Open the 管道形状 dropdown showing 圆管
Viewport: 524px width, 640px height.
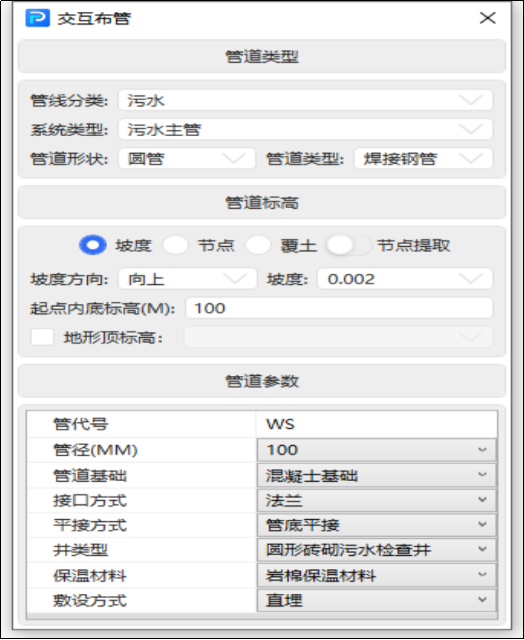tap(187, 158)
